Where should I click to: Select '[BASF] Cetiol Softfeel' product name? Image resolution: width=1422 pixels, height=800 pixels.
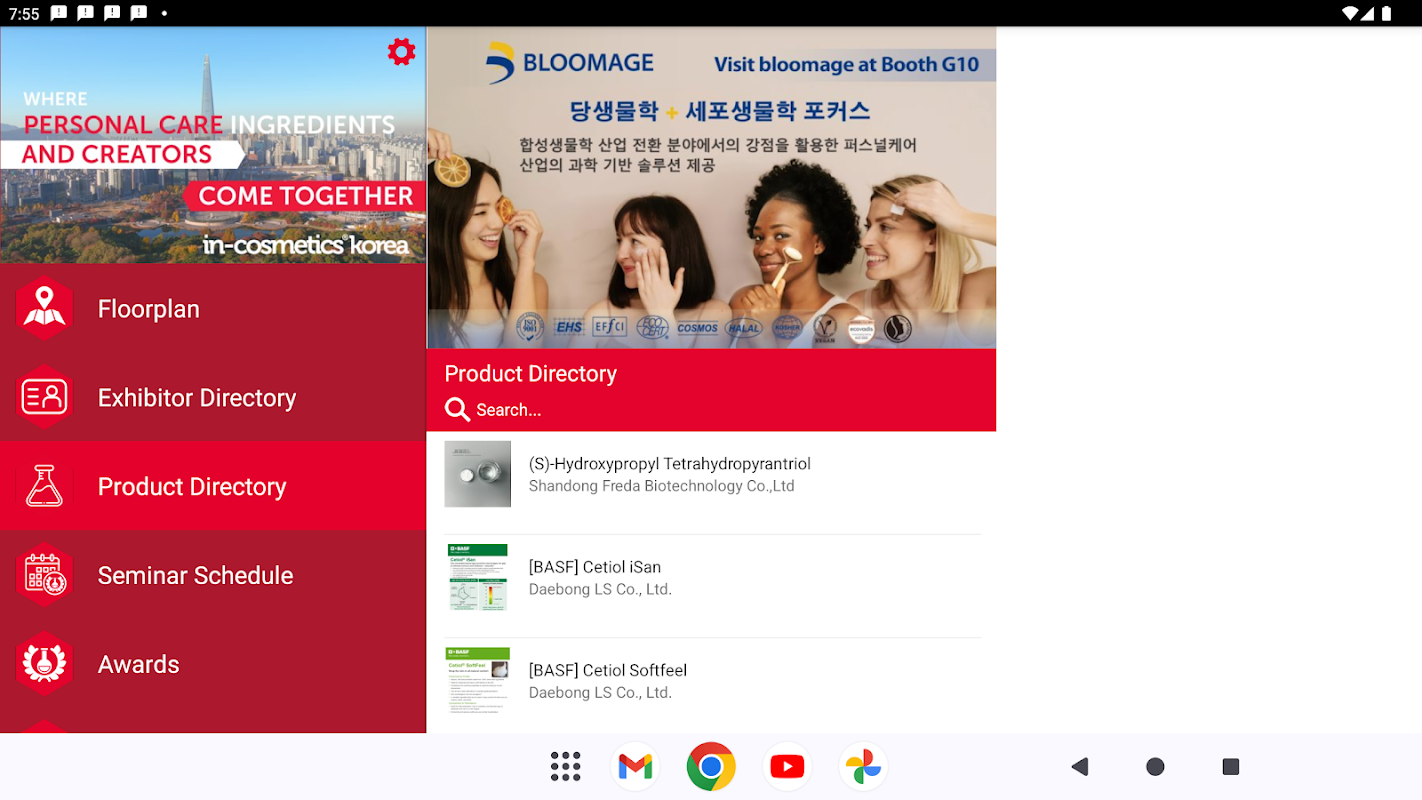[x=608, y=670]
